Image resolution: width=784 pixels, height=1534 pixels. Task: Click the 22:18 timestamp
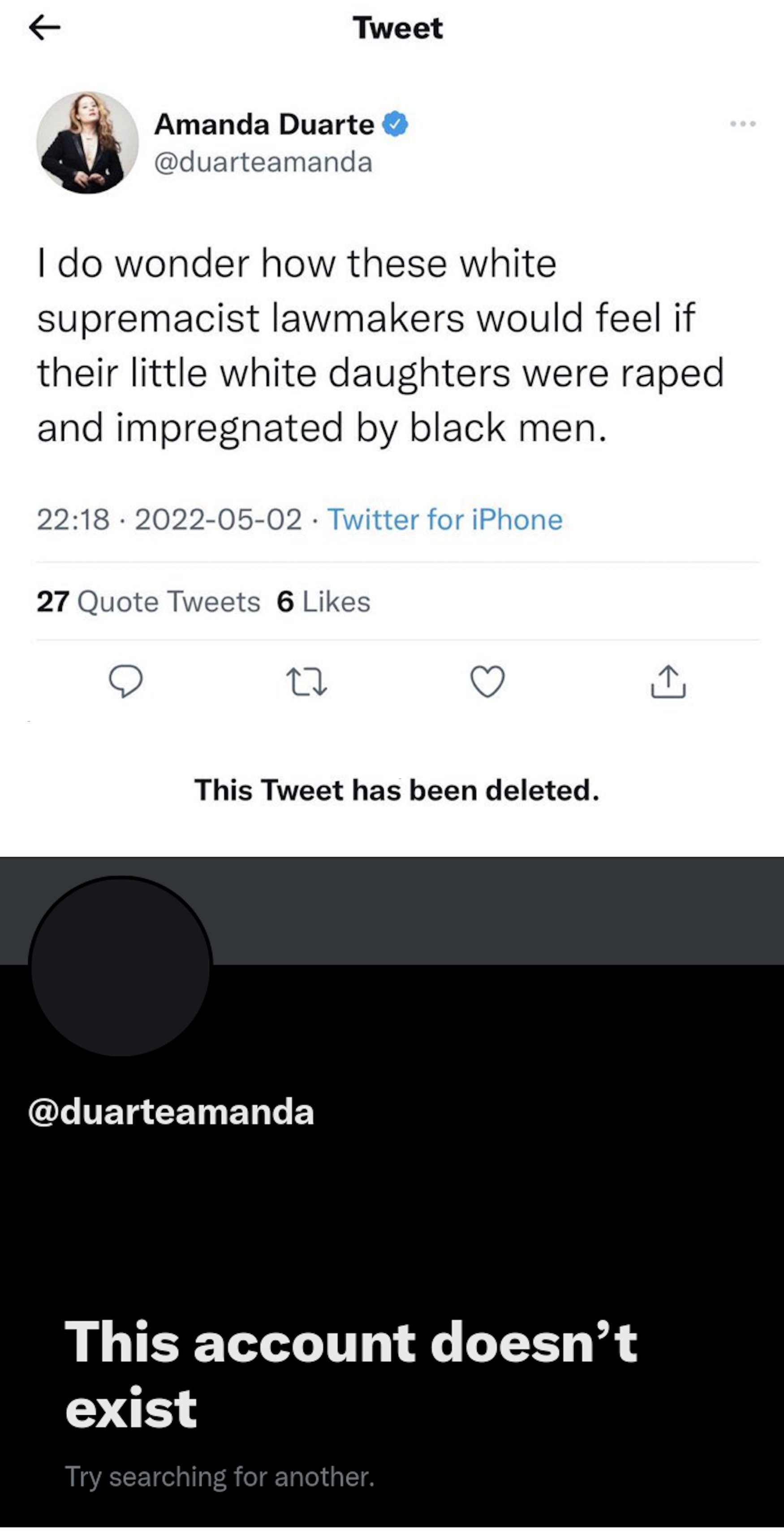click(x=73, y=519)
